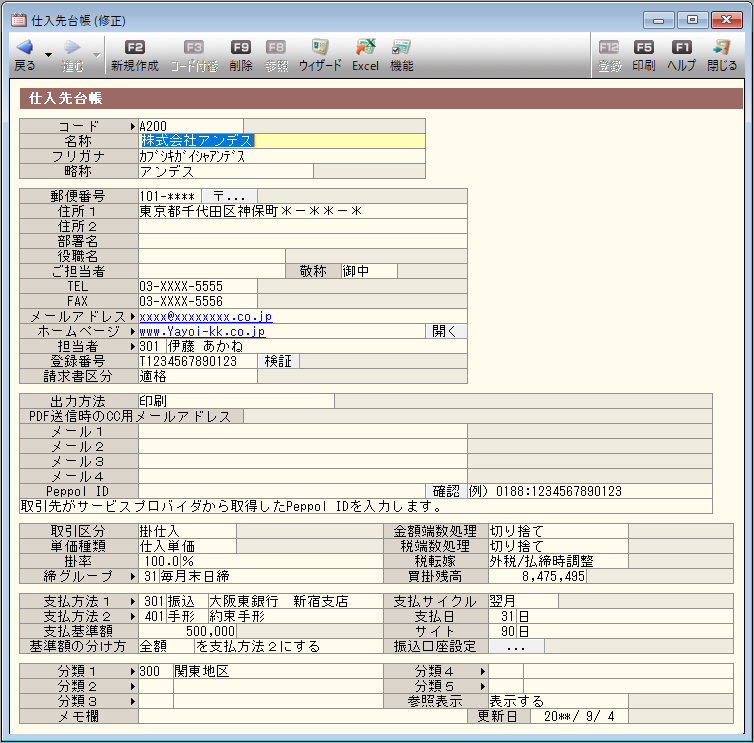Click the F2 新規作成 toolbar icon
The height and width of the screenshot is (743, 754).
tap(135, 47)
